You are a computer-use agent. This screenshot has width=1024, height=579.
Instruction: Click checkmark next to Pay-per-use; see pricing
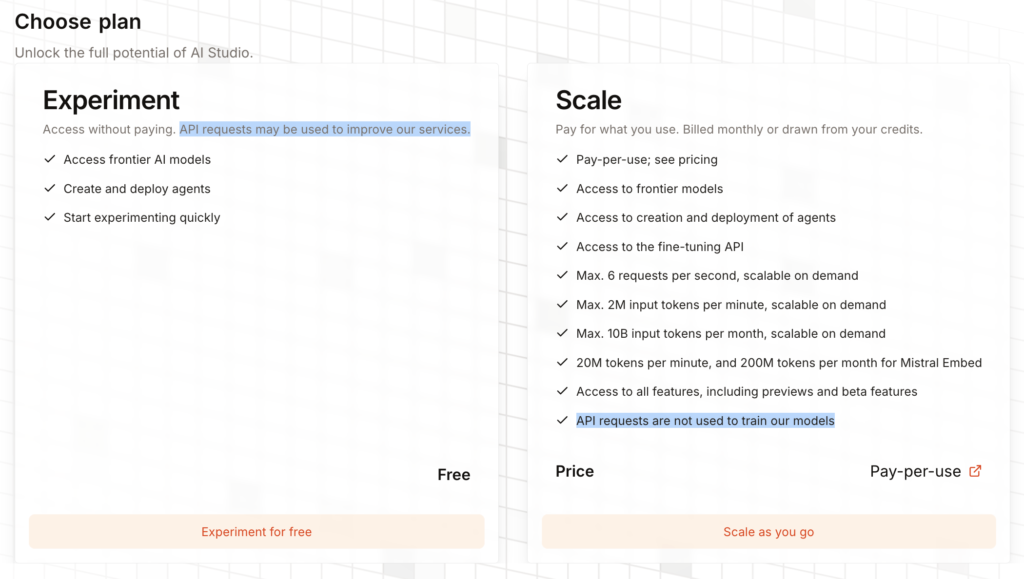tap(563, 159)
